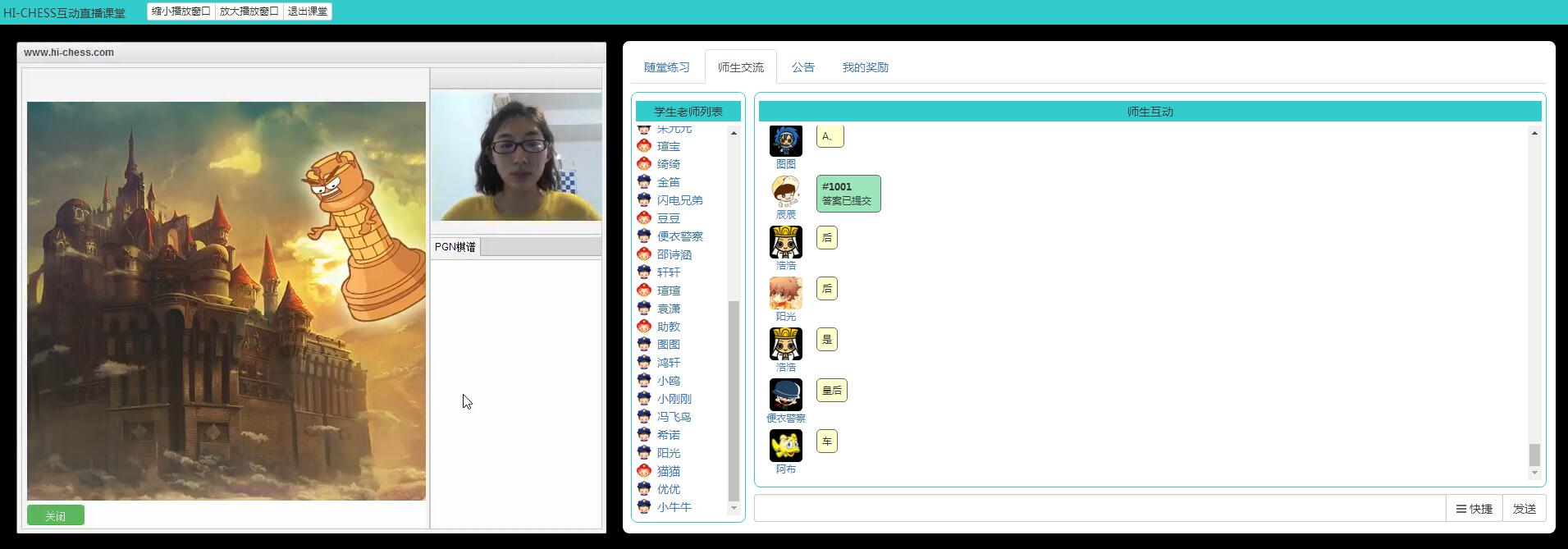
Task: Switch to the 师生交流 tab
Action: [741, 67]
